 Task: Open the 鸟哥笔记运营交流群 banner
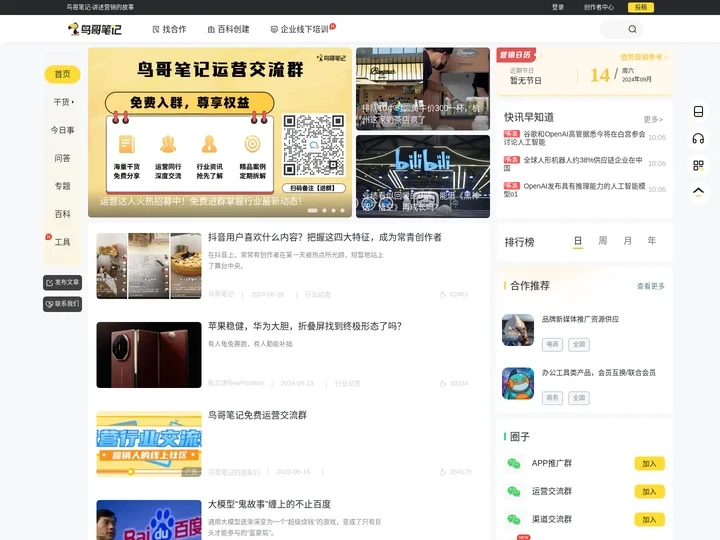coord(220,132)
